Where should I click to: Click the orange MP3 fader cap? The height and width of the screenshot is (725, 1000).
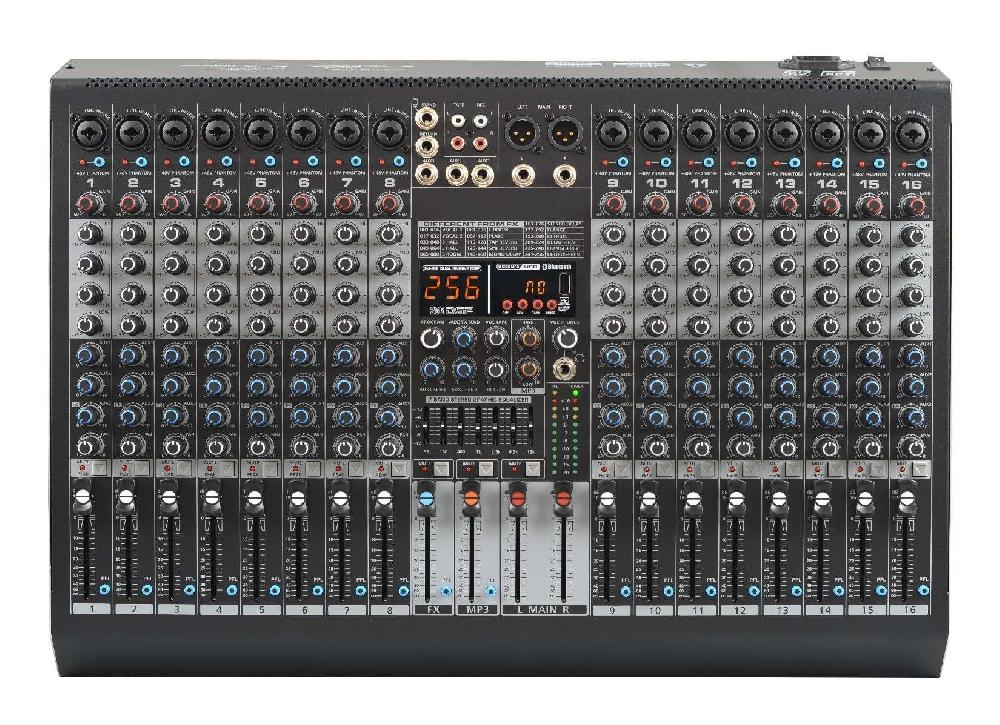pos(472,497)
